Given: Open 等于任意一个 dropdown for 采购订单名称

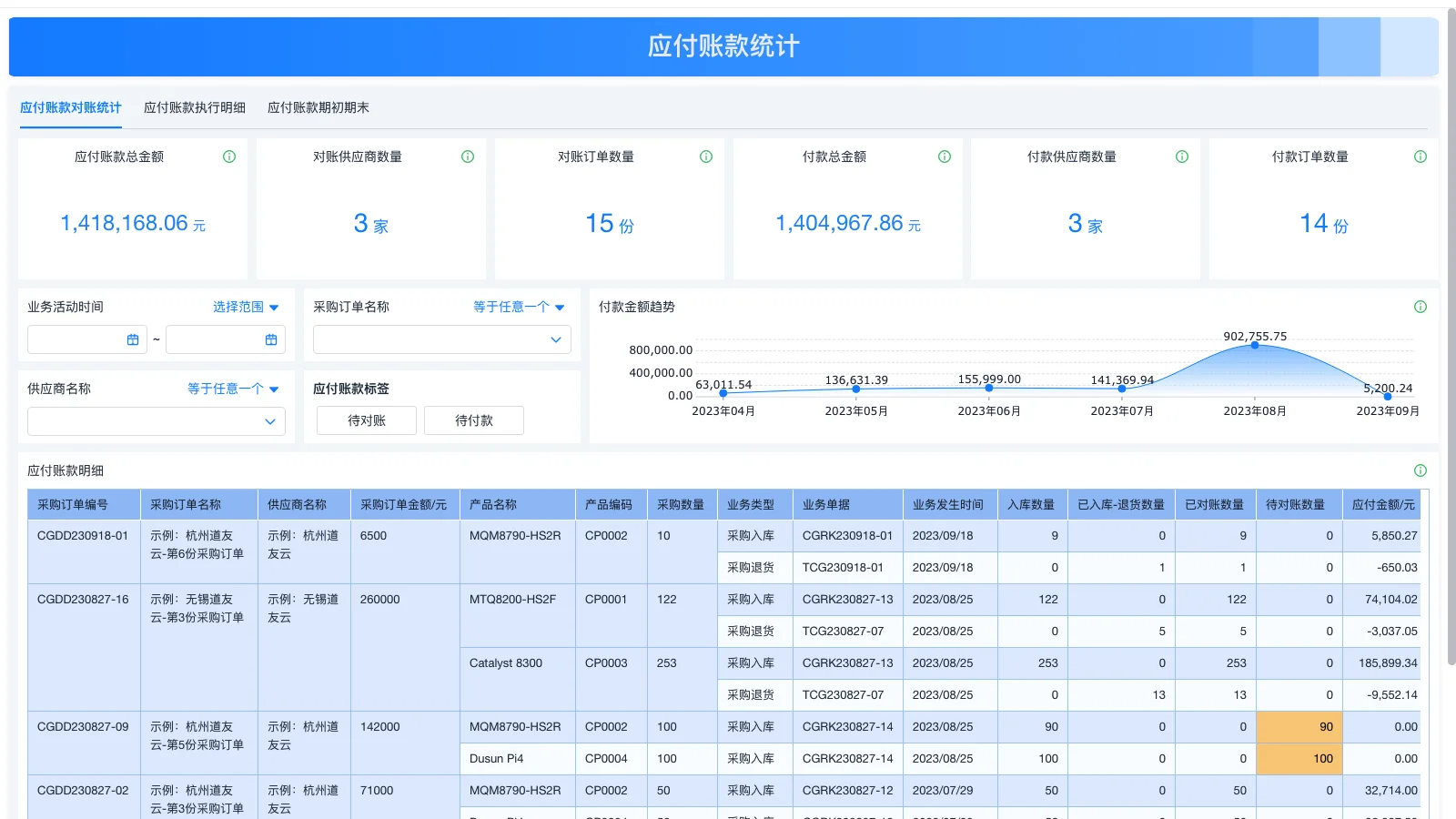Looking at the screenshot, I should click(519, 307).
